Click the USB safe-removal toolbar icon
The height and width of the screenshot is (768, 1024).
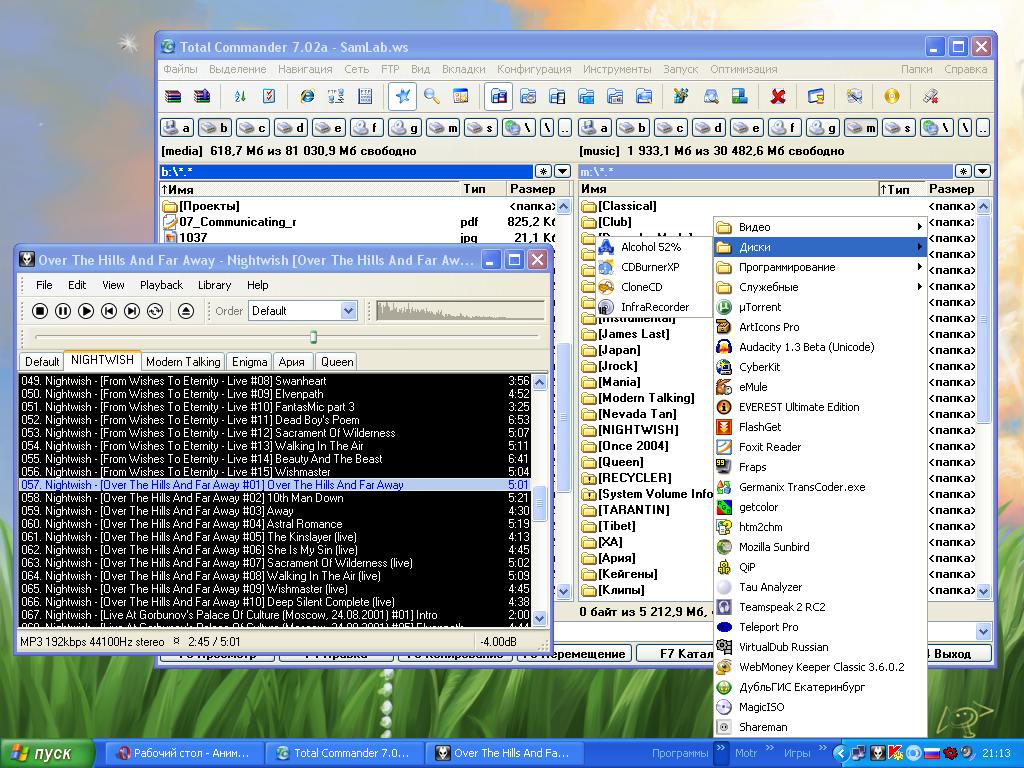pos(931,97)
